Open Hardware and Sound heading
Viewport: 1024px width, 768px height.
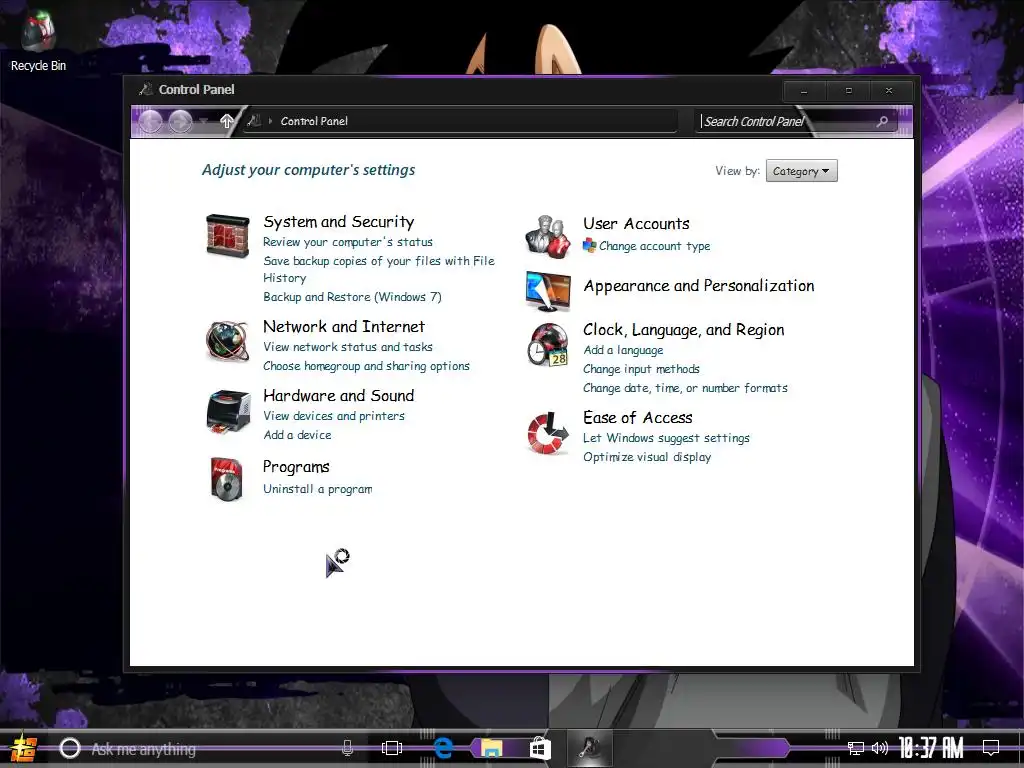point(338,396)
